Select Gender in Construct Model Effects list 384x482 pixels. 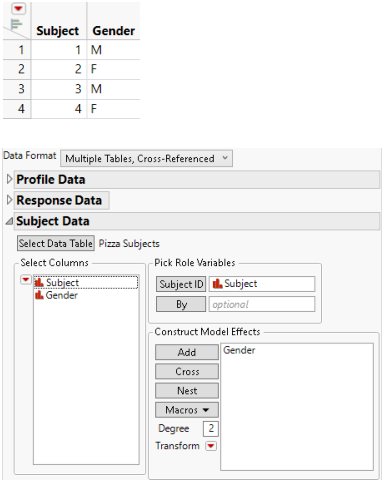pyautogui.click(x=239, y=350)
